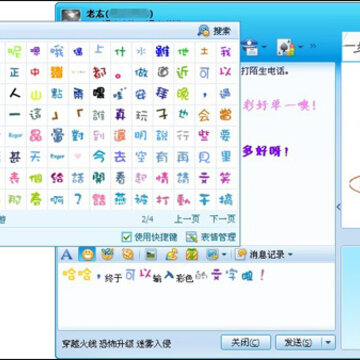
Task: Select the green 什 emoticon
Action: [120, 52]
